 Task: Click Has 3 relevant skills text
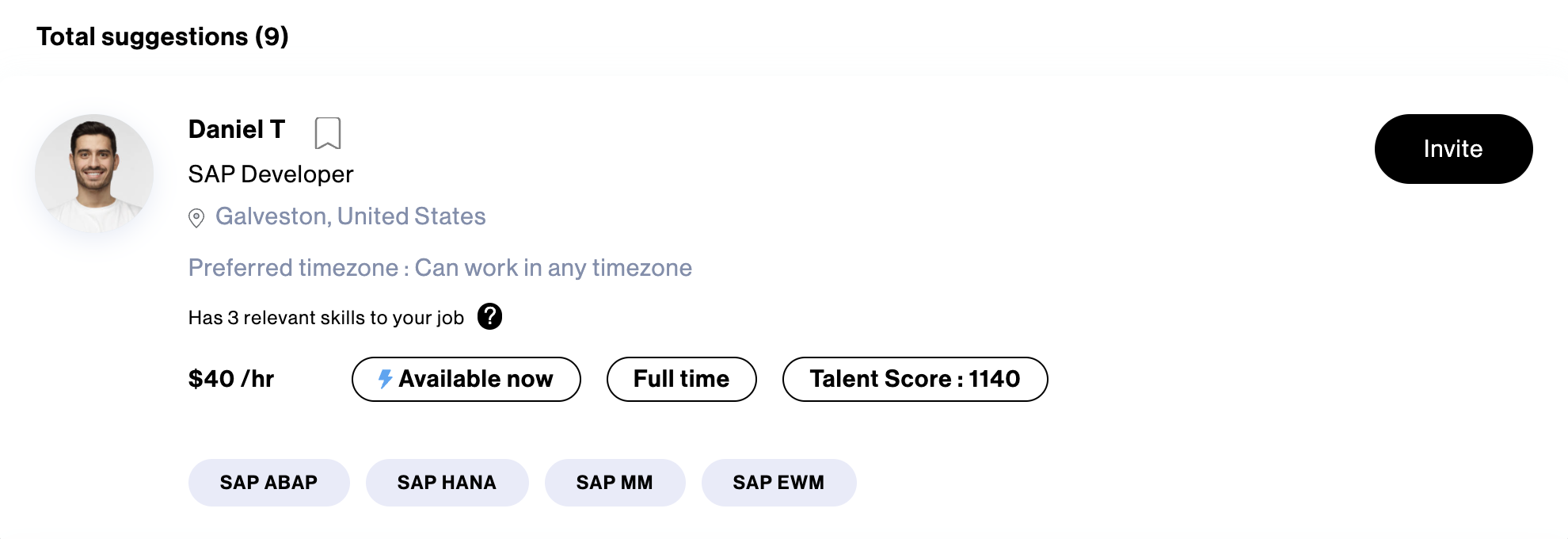pyautogui.click(x=326, y=318)
